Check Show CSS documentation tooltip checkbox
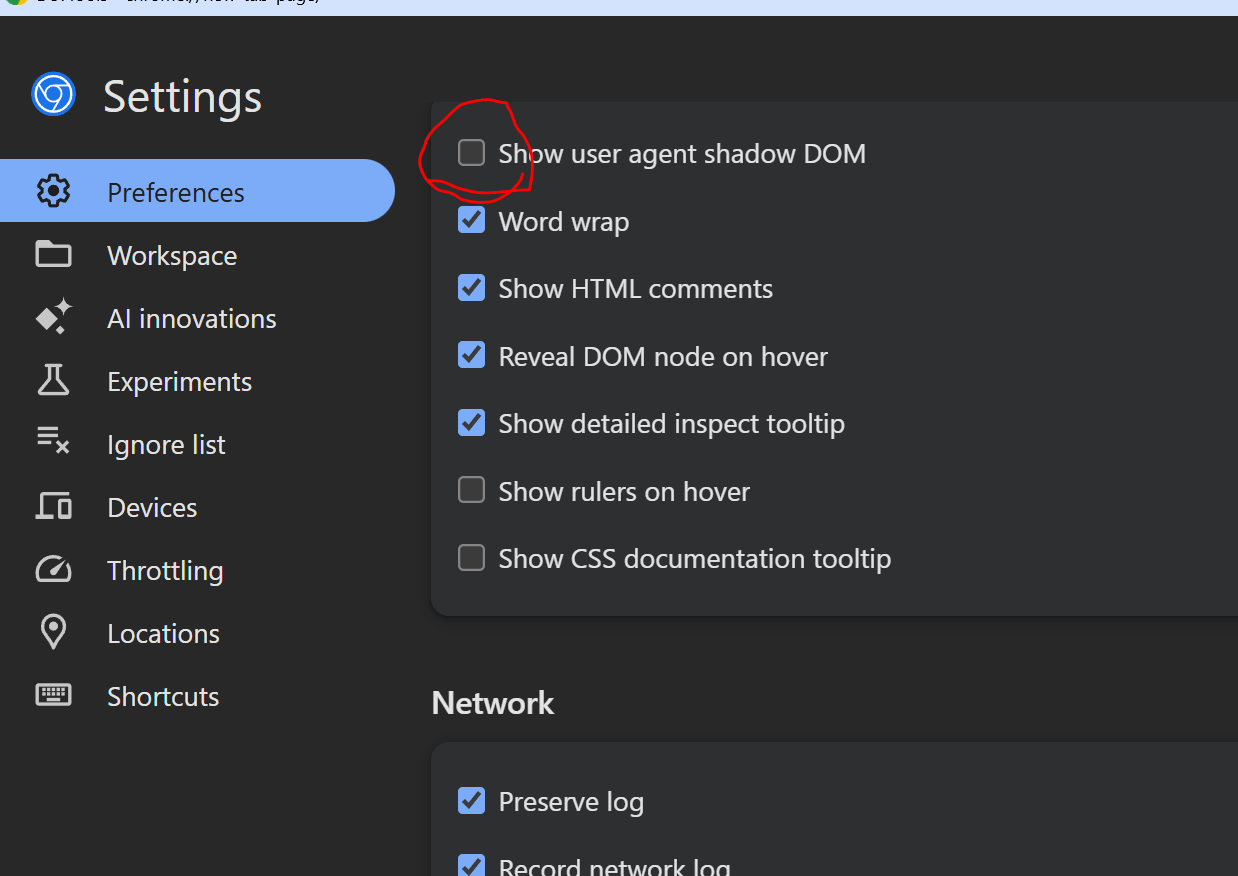 coord(471,557)
